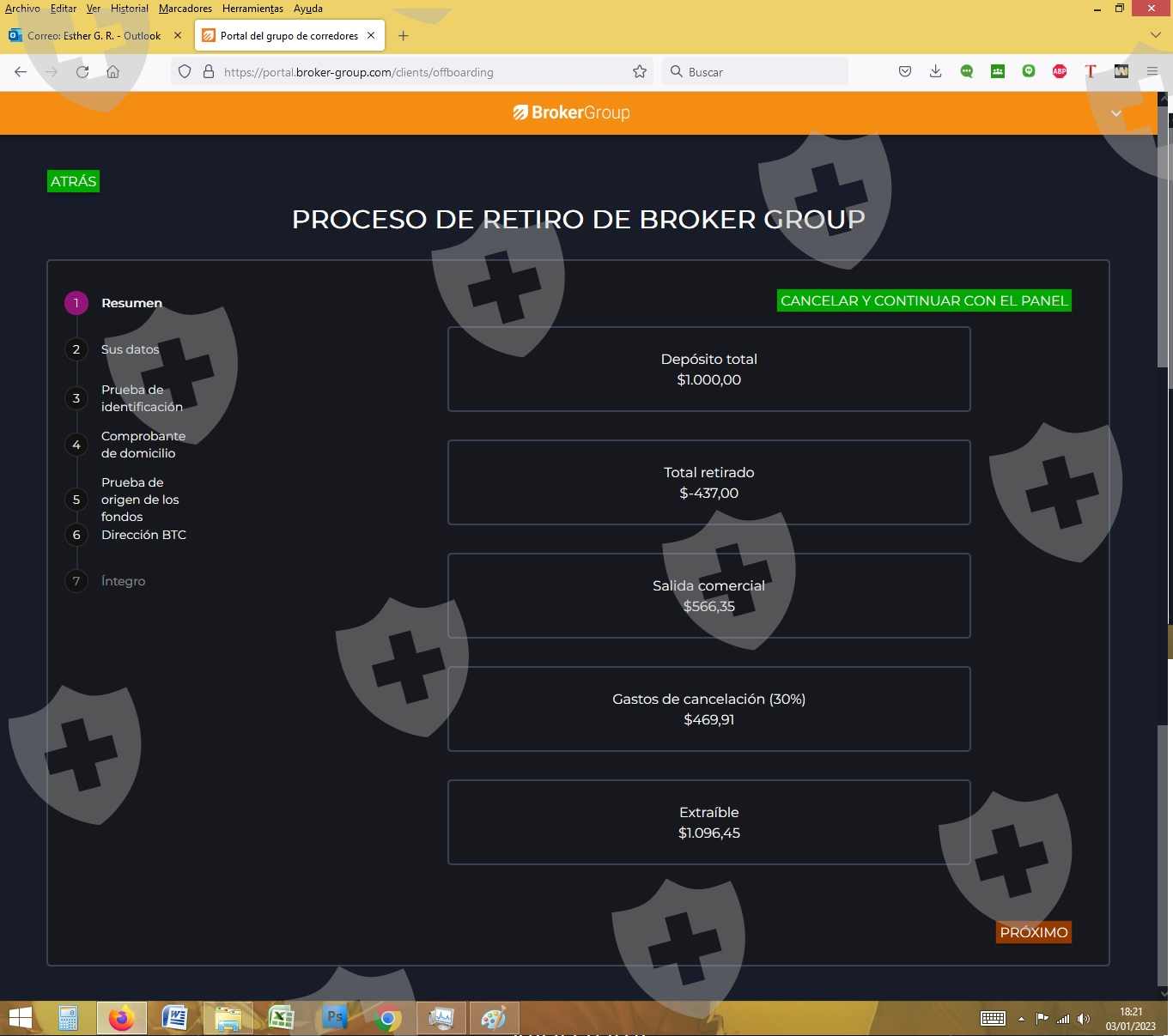This screenshot has width=1173, height=1036.
Task: View site security padlock information
Action: [208, 72]
